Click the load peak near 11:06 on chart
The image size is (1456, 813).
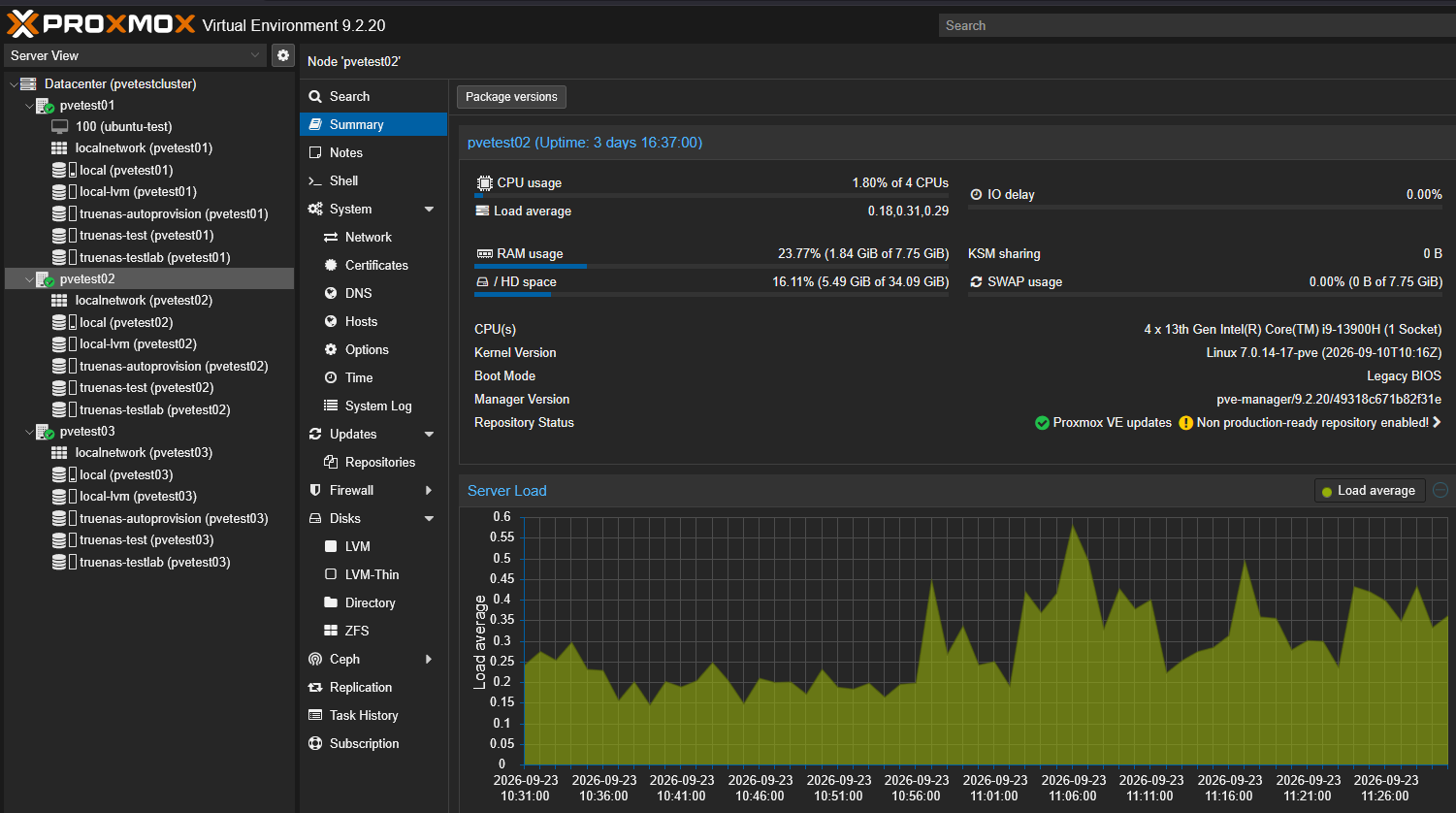click(1073, 525)
